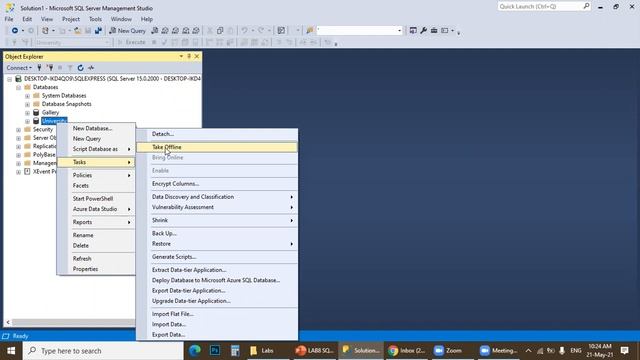The height and width of the screenshot is (360, 640).
Task: Click the XEvent Profiler node icon
Action: (27, 171)
